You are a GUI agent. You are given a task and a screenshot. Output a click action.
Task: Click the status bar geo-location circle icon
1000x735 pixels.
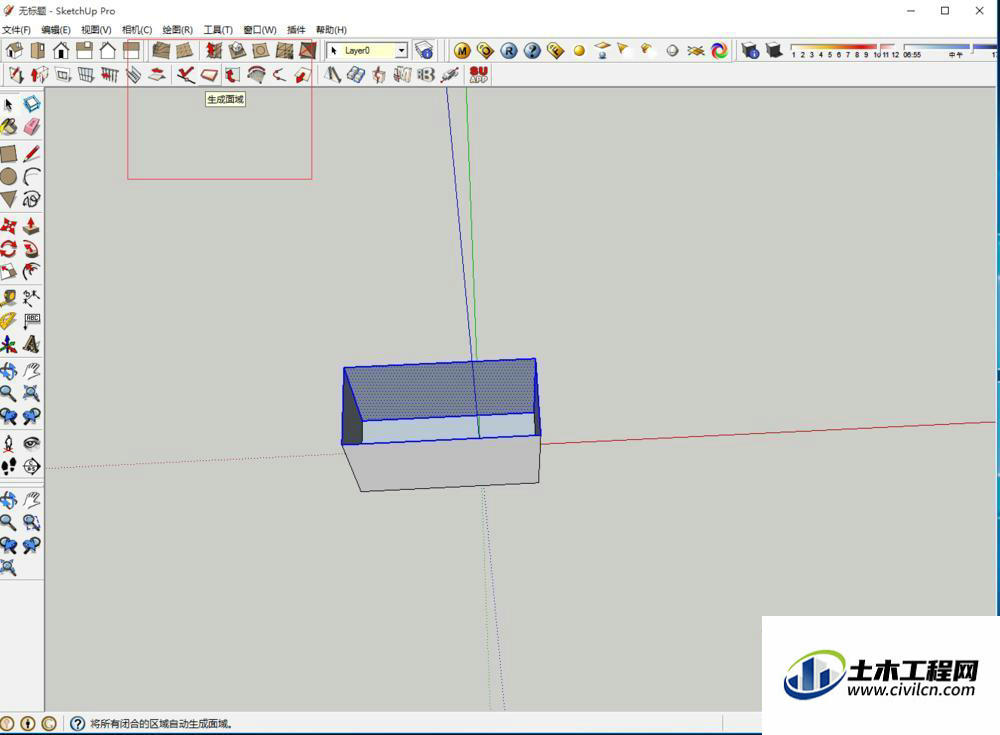click(x=7, y=724)
